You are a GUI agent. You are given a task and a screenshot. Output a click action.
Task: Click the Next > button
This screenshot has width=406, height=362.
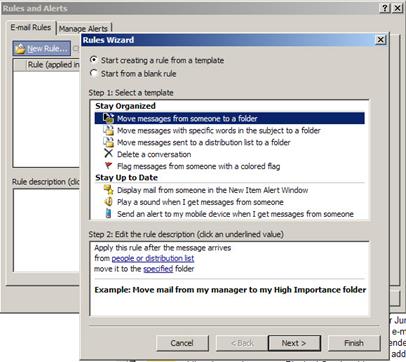click(294, 343)
